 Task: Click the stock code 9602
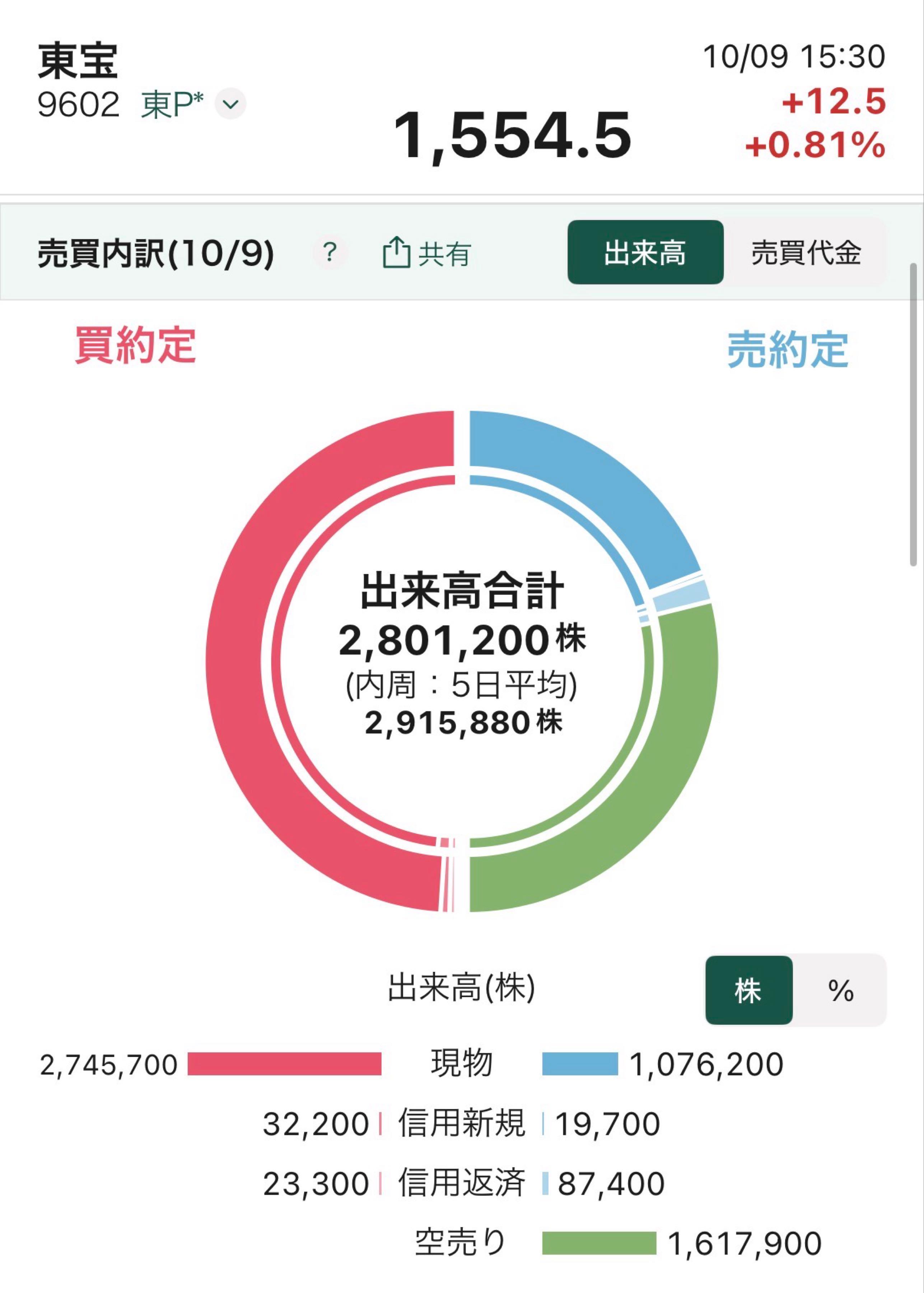[x=79, y=105]
